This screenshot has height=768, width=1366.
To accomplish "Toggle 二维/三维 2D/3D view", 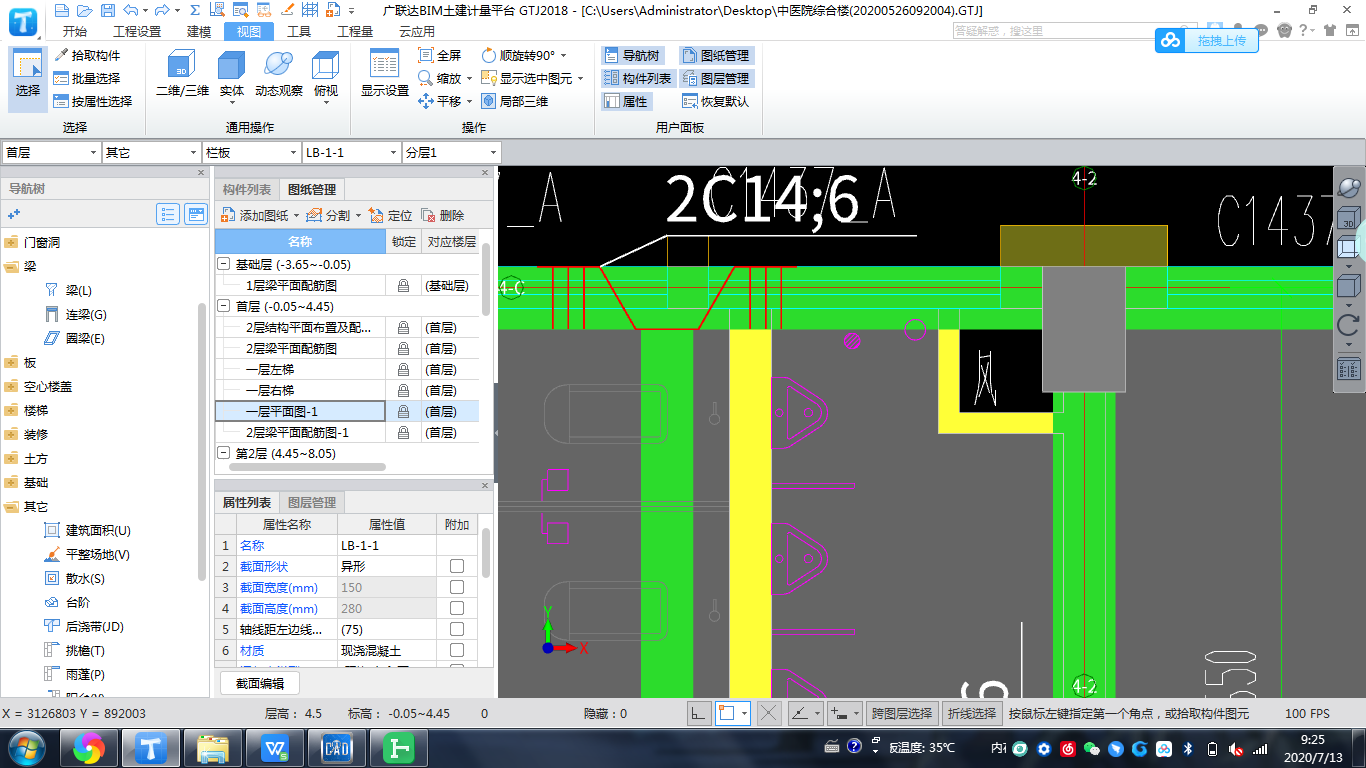I will (182, 75).
